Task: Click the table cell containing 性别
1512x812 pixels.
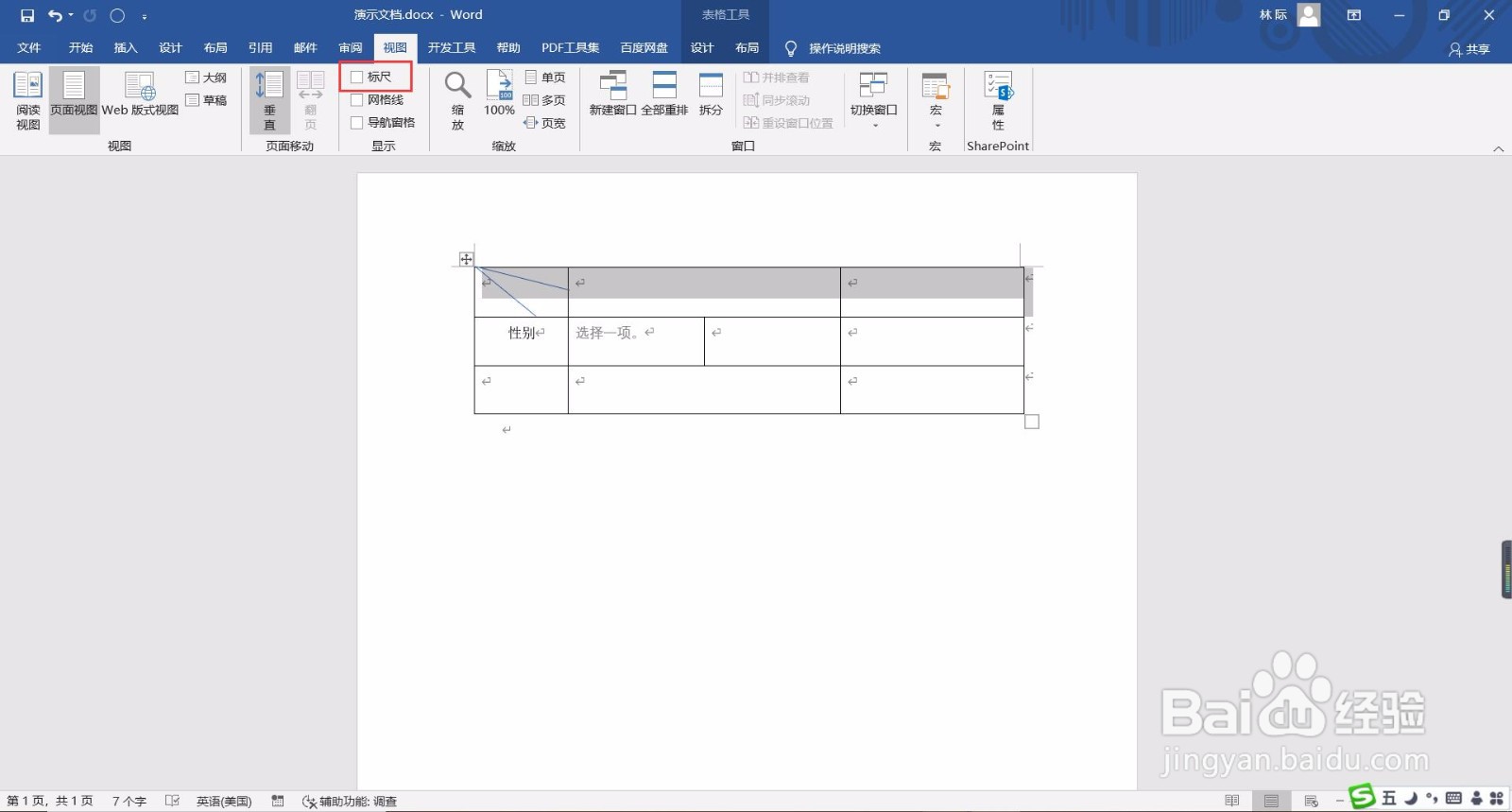Action: click(x=522, y=341)
